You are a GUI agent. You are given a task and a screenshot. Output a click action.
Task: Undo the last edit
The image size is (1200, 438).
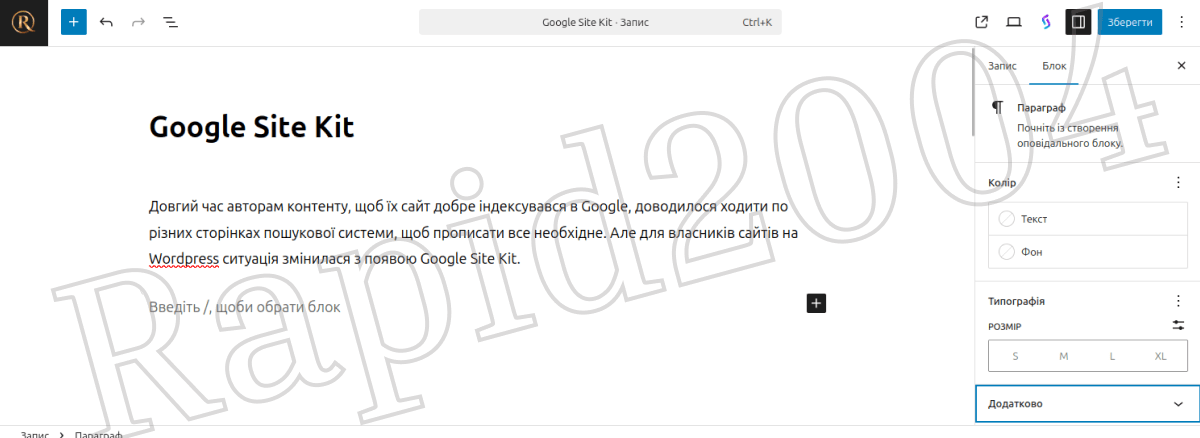coord(107,22)
